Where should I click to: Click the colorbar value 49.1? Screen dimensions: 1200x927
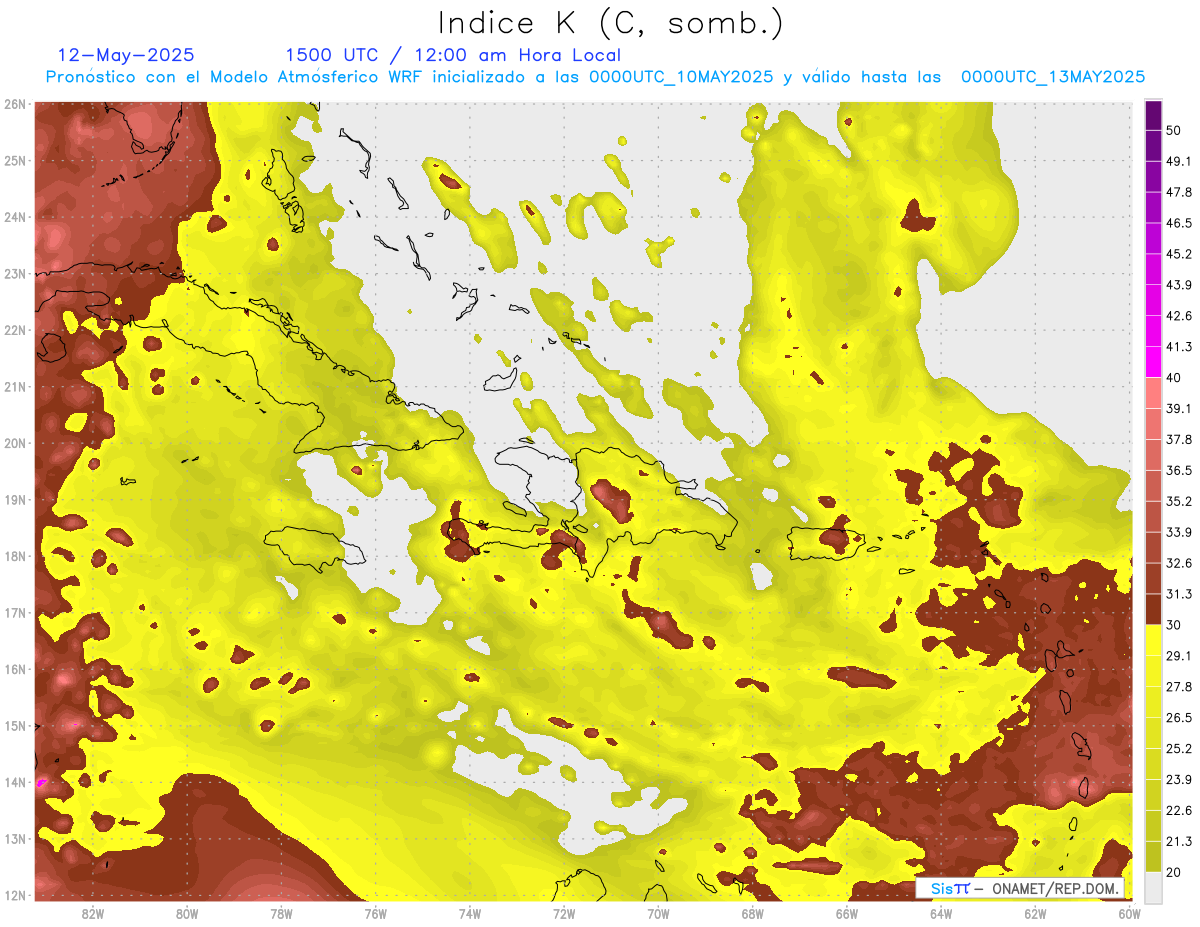(1179, 161)
